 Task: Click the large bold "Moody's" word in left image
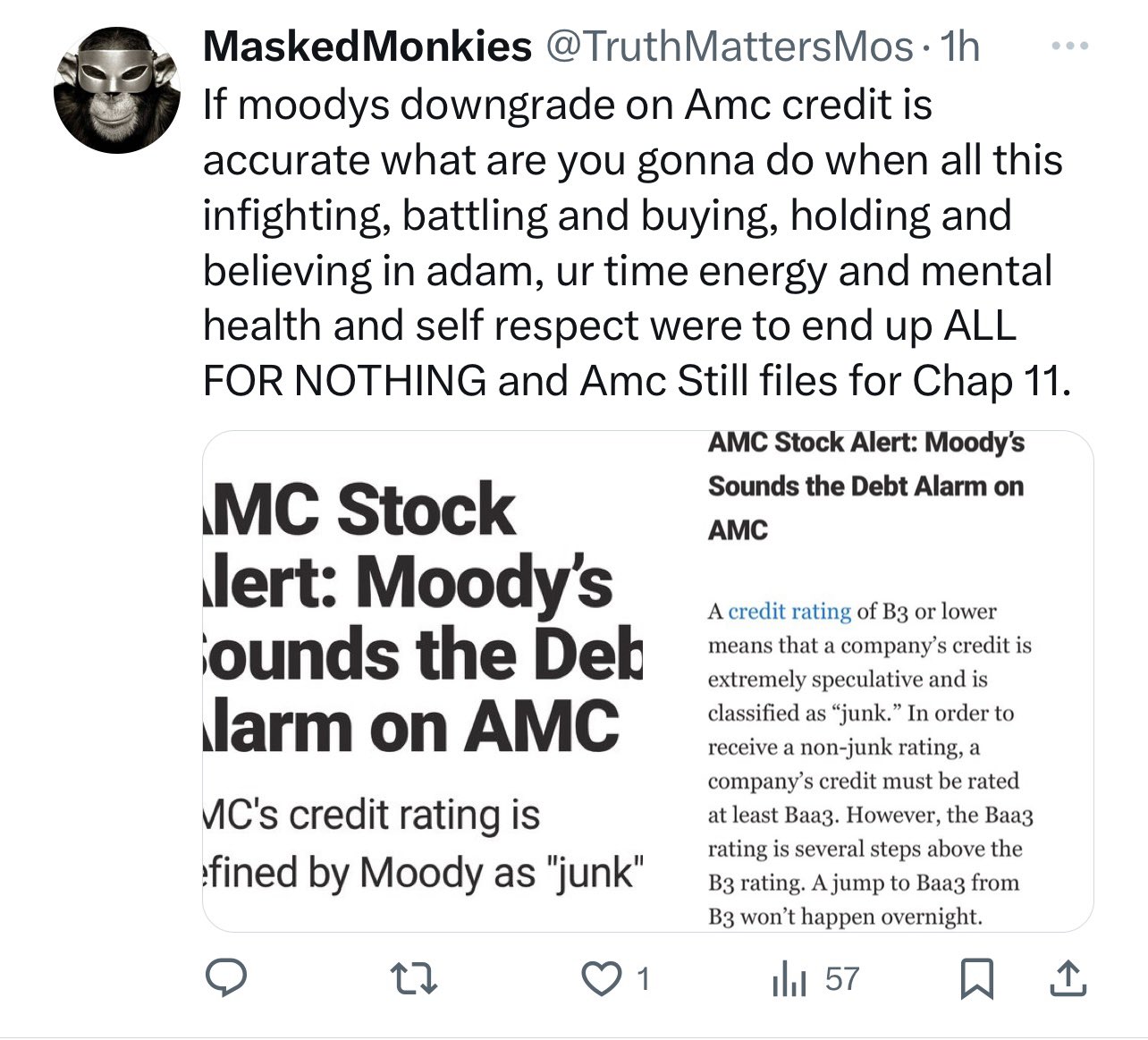pos(487,583)
